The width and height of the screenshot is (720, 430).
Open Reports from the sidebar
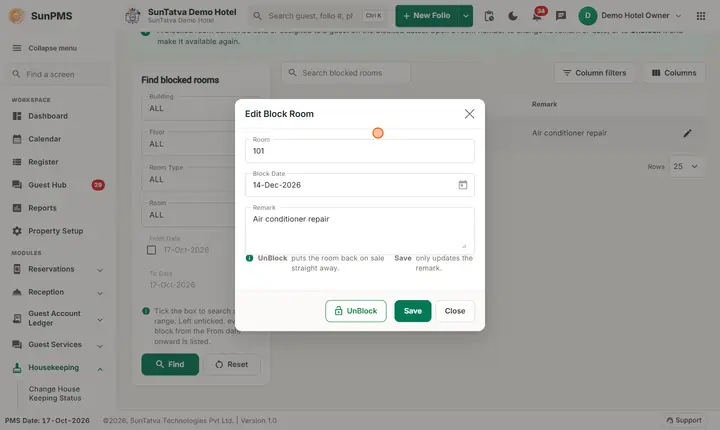tap(42, 208)
